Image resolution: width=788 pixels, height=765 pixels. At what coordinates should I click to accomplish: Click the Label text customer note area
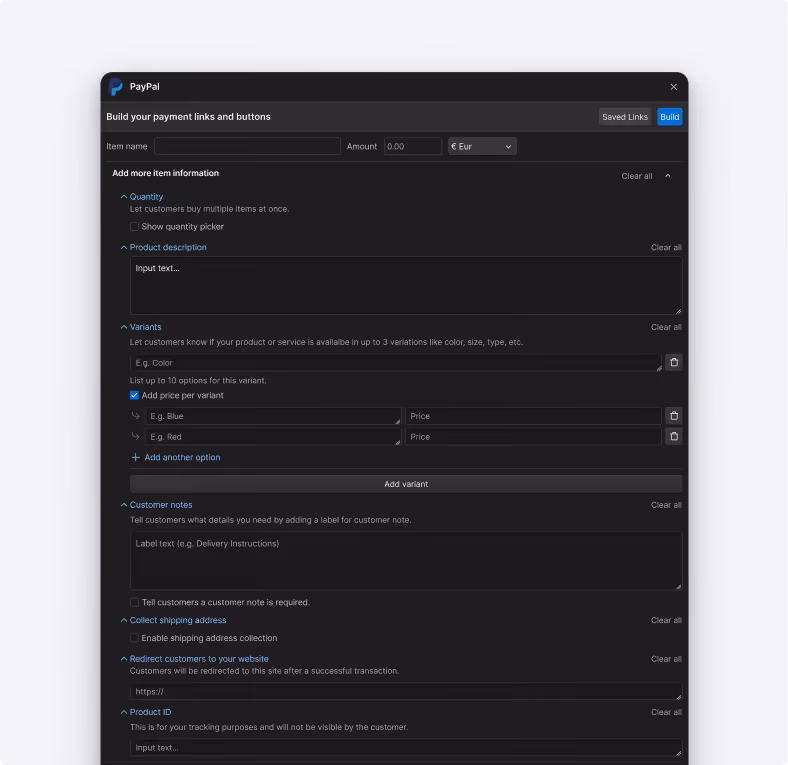pyautogui.click(x=406, y=561)
